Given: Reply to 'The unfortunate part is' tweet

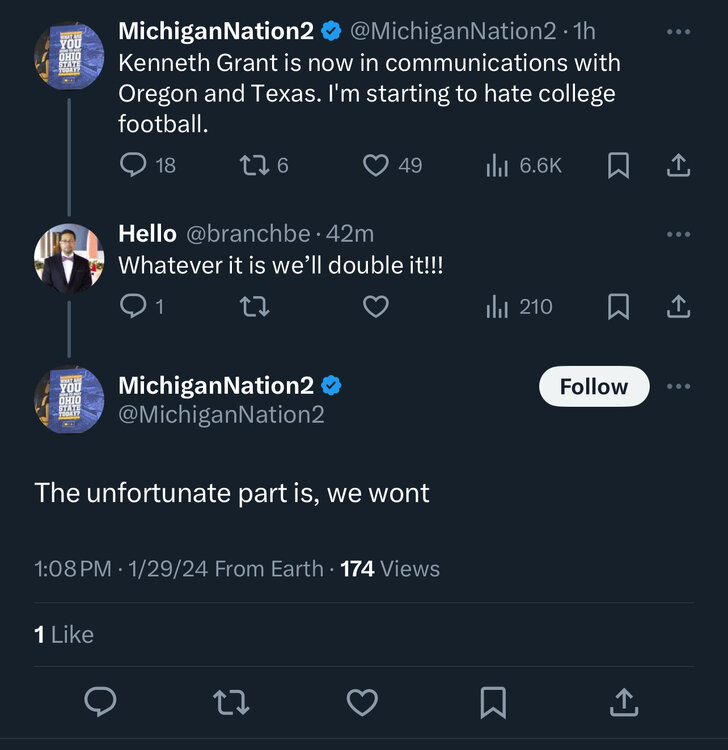Looking at the screenshot, I should (100, 702).
